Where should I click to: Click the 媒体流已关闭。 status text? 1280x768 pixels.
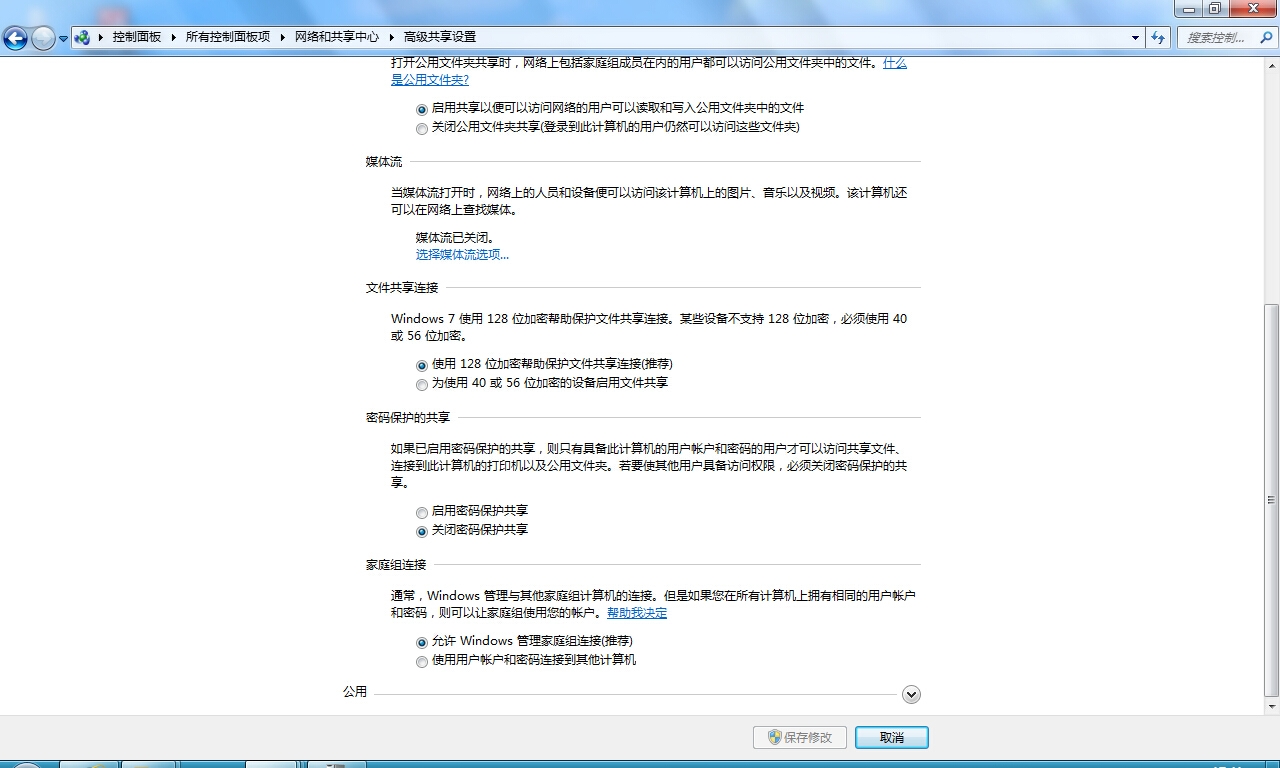click(x=455, y=237)
